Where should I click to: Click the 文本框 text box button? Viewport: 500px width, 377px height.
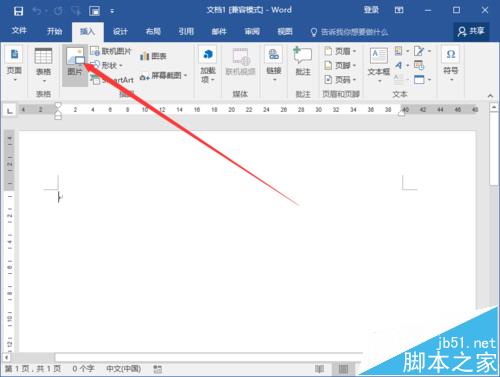pyautogui.click(x=379, y=65)
